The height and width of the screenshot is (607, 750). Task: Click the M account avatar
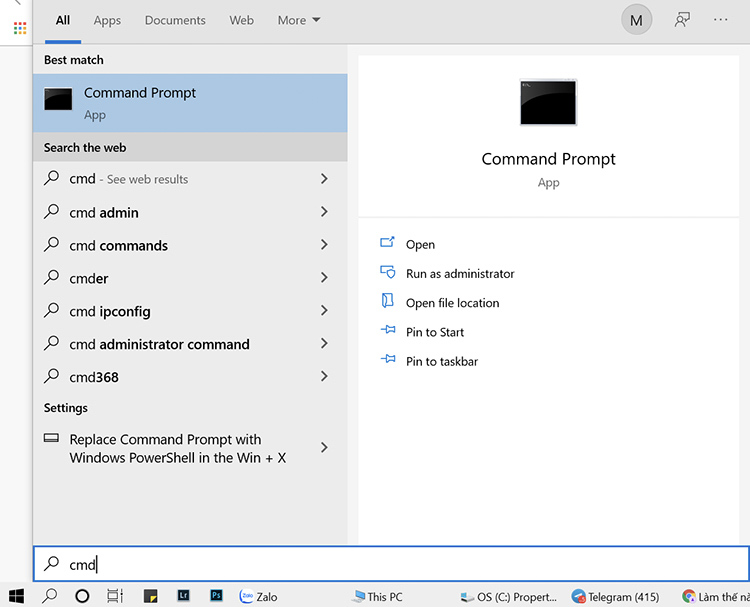pyautogui.click(x=636, y=20)
